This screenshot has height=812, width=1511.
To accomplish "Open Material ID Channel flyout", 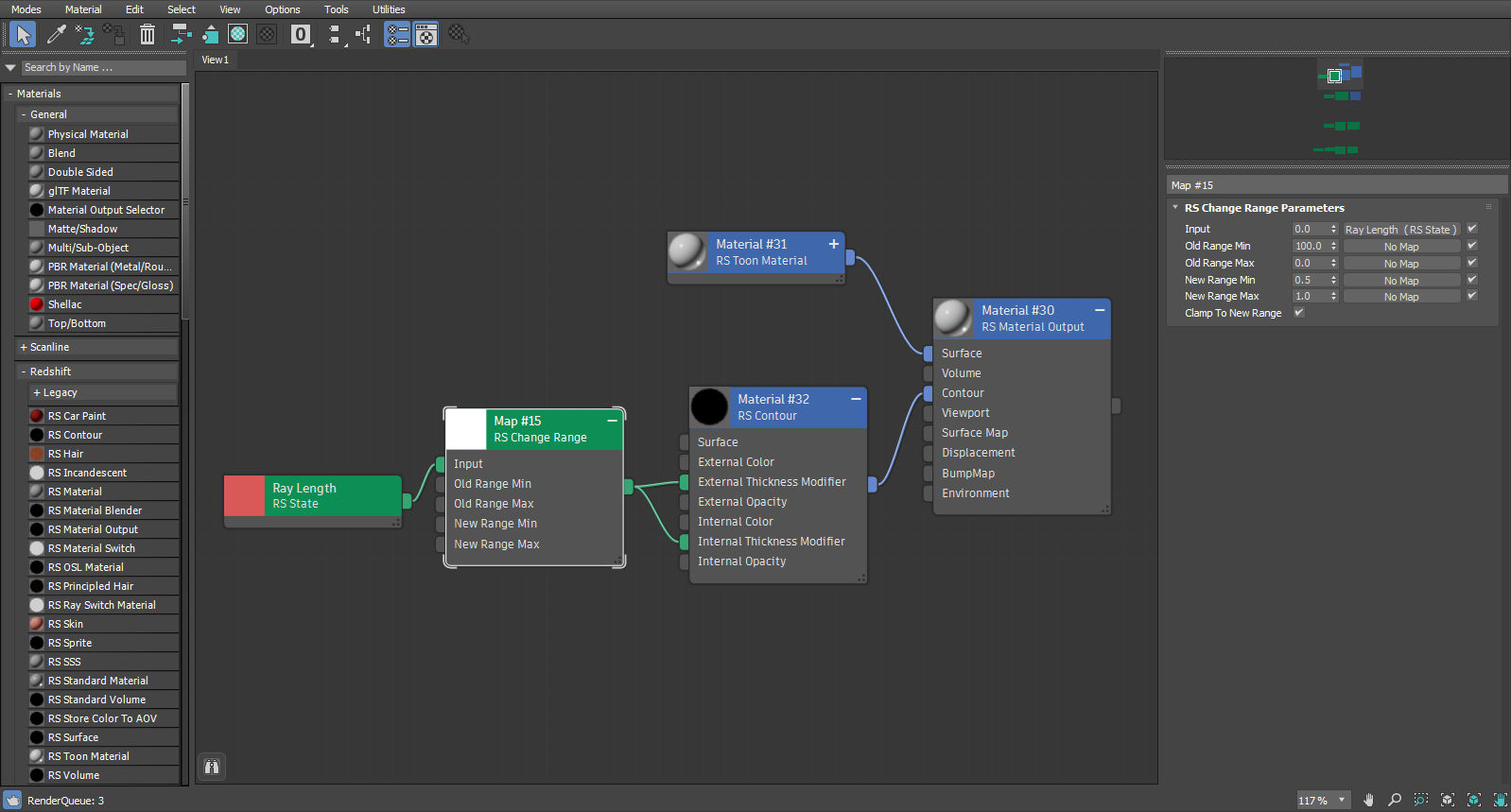I will (x=301, y=35).
